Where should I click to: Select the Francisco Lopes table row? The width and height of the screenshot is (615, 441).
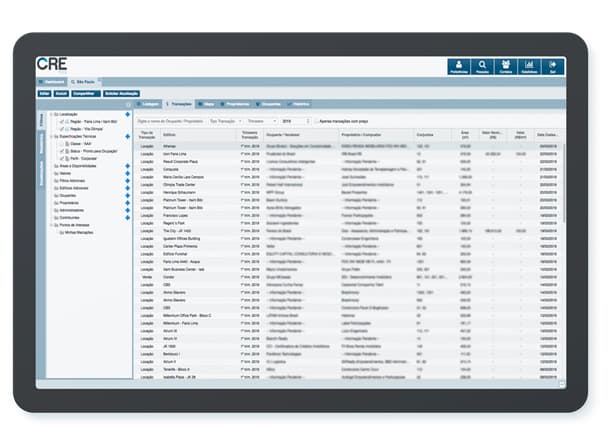[349, 215]
